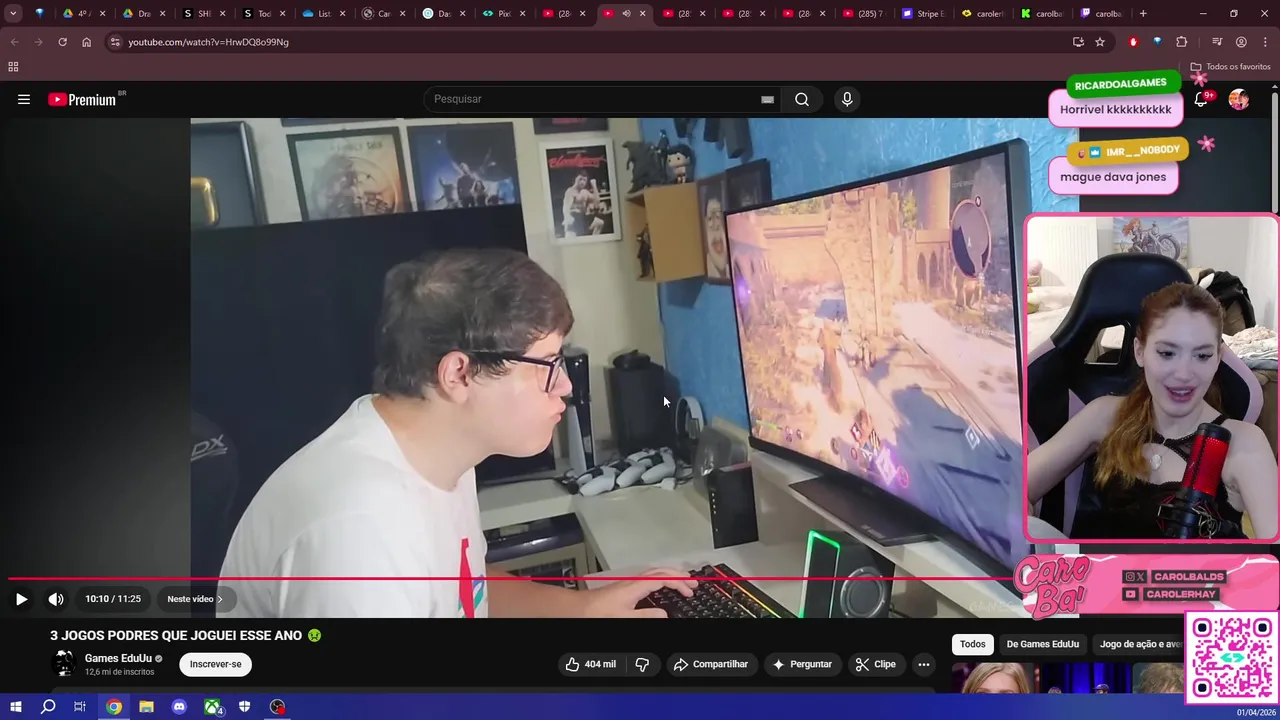1280x720 pixels.
Task: Open Xbox app from taskbar
Action: click(x=212, y=707)
